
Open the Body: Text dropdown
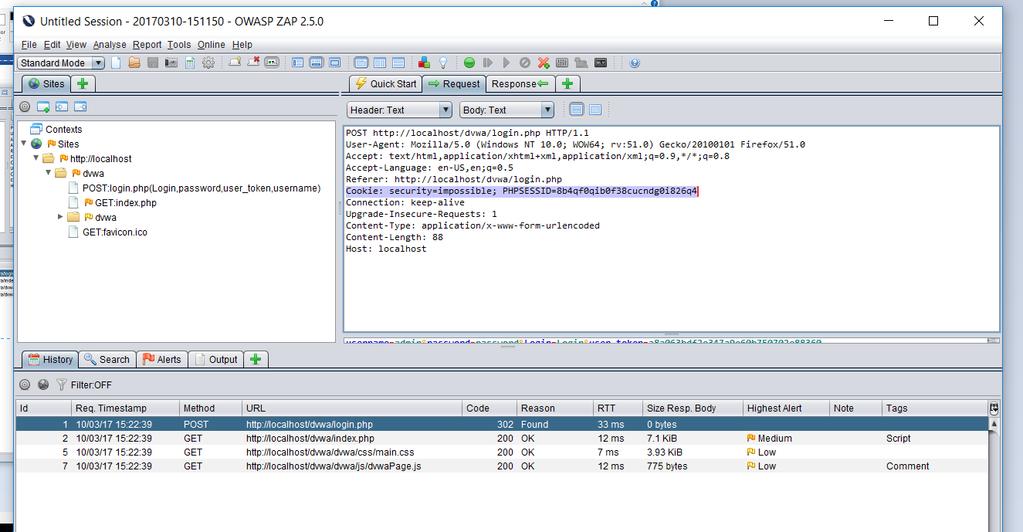547,110
